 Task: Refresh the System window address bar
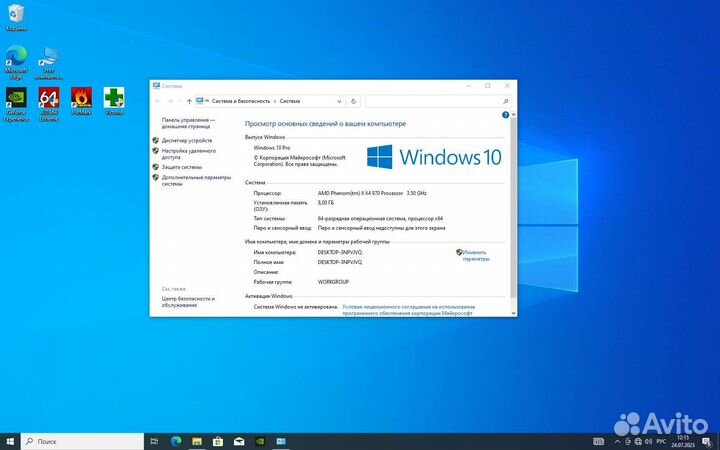(354, 101)
